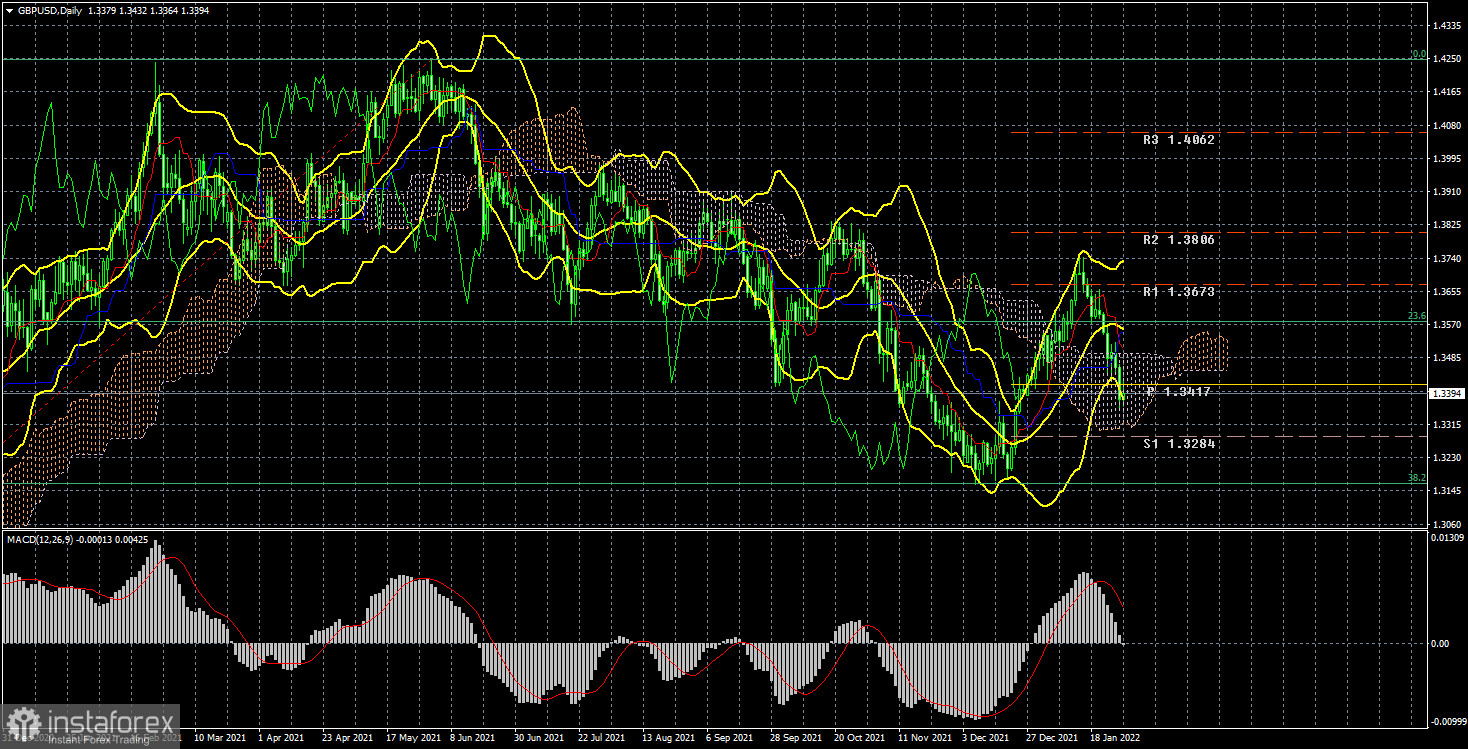Click the 1 Apr 2021 date label

click(281, 737)
